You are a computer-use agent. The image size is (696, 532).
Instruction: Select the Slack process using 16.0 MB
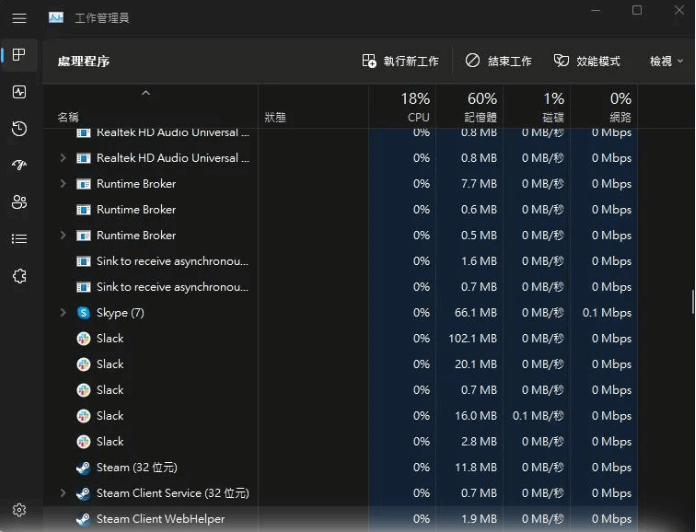[x=340, y=416]
